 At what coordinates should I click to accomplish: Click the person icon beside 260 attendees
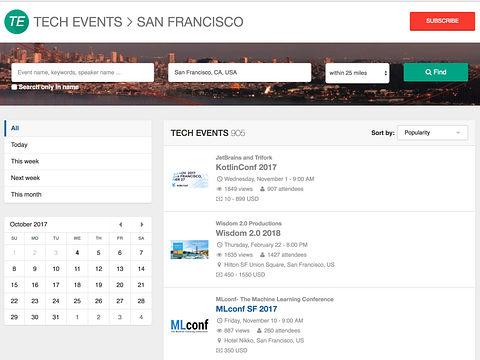click(x=259, y=331)
